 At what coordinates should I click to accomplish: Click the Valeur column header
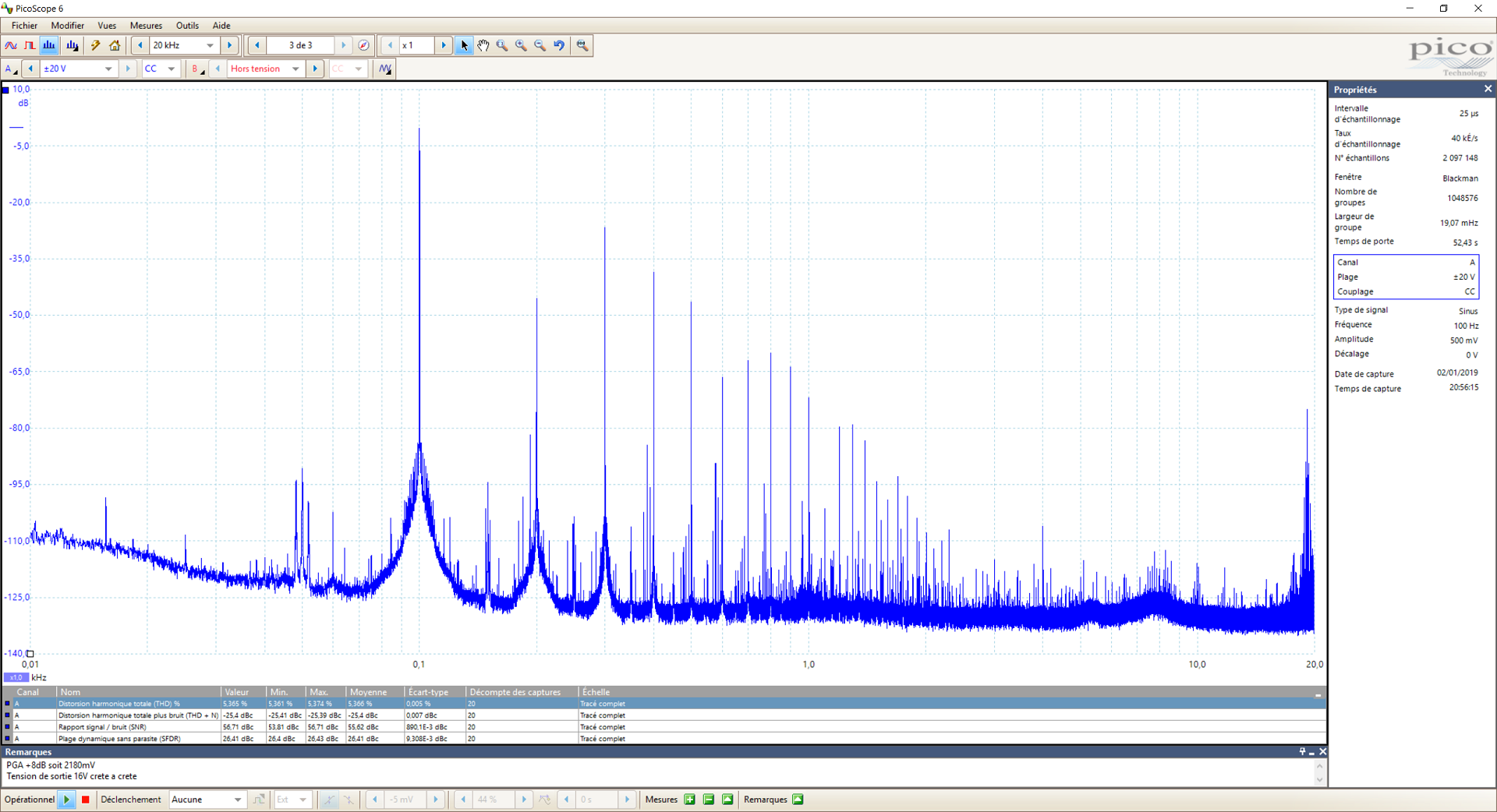coord(243,692)
